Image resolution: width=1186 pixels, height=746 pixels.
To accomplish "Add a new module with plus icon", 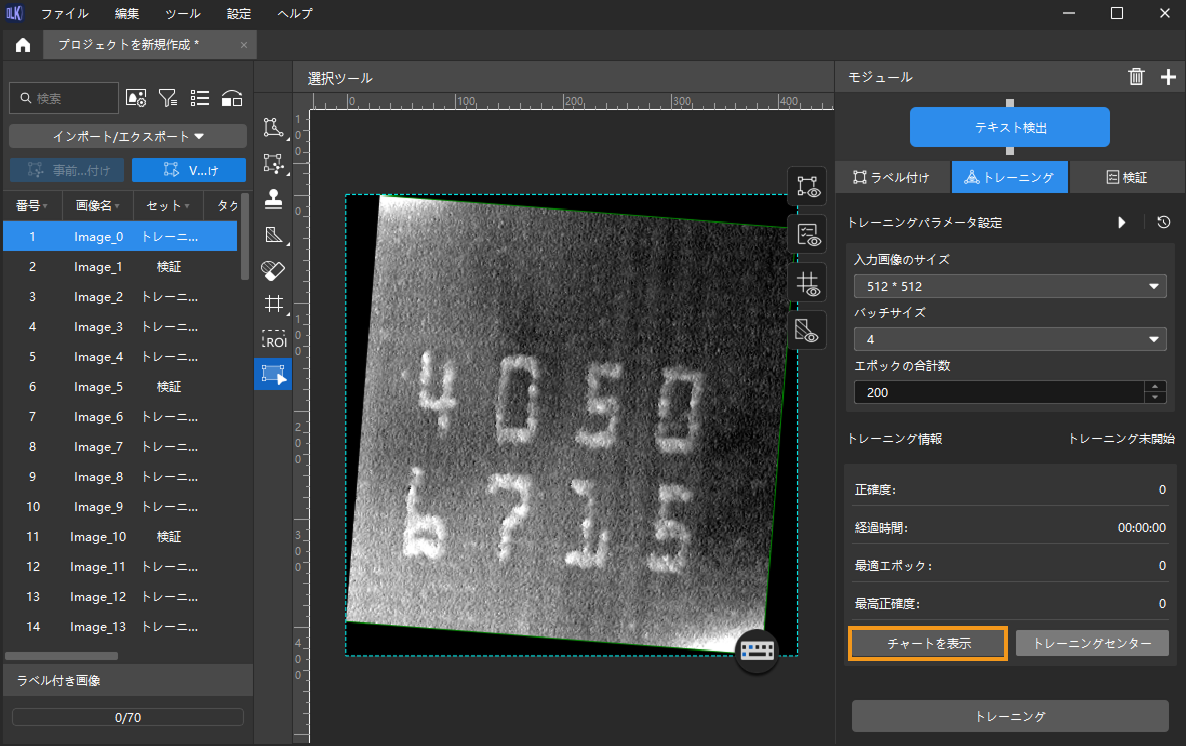I will 1169,76.
